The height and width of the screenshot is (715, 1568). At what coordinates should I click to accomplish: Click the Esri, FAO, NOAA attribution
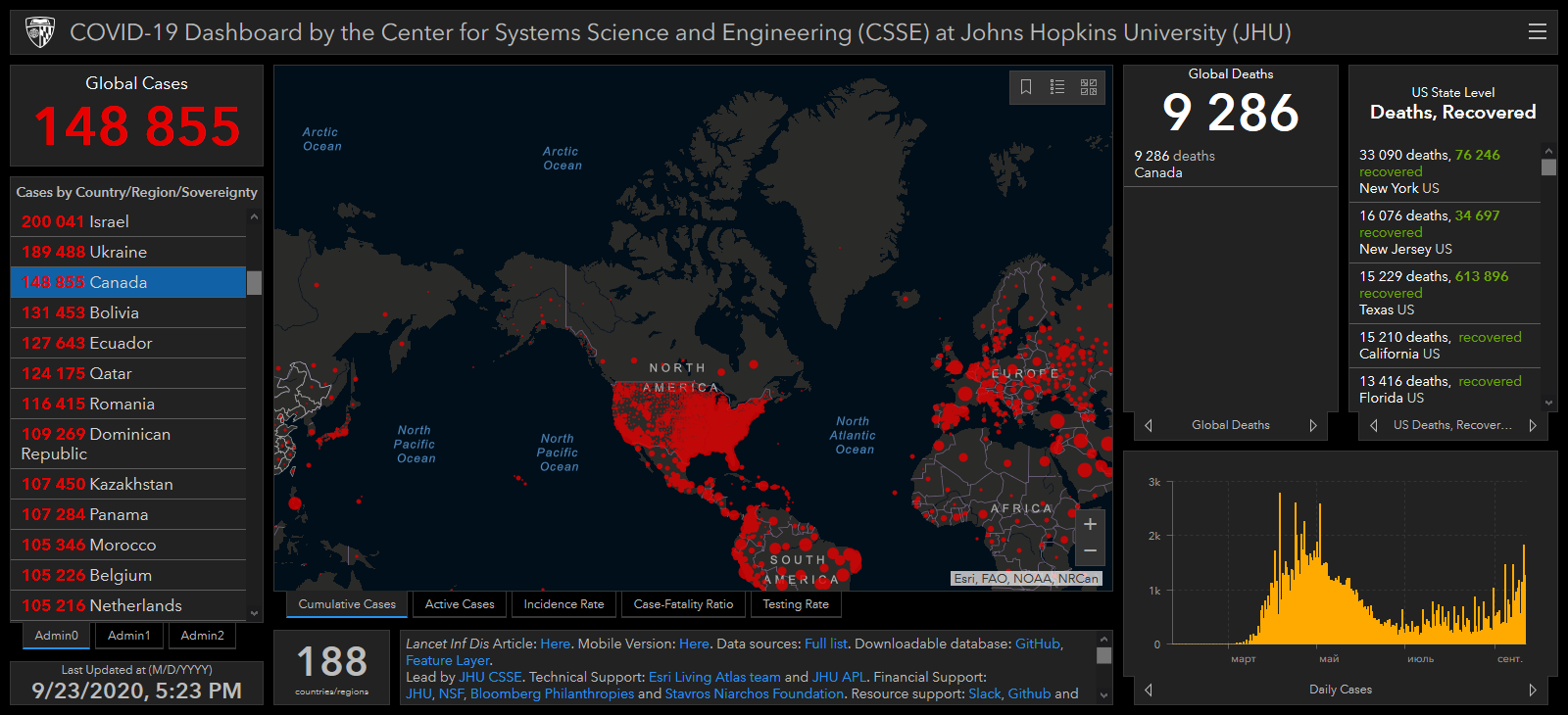(x=1026, y=578)
